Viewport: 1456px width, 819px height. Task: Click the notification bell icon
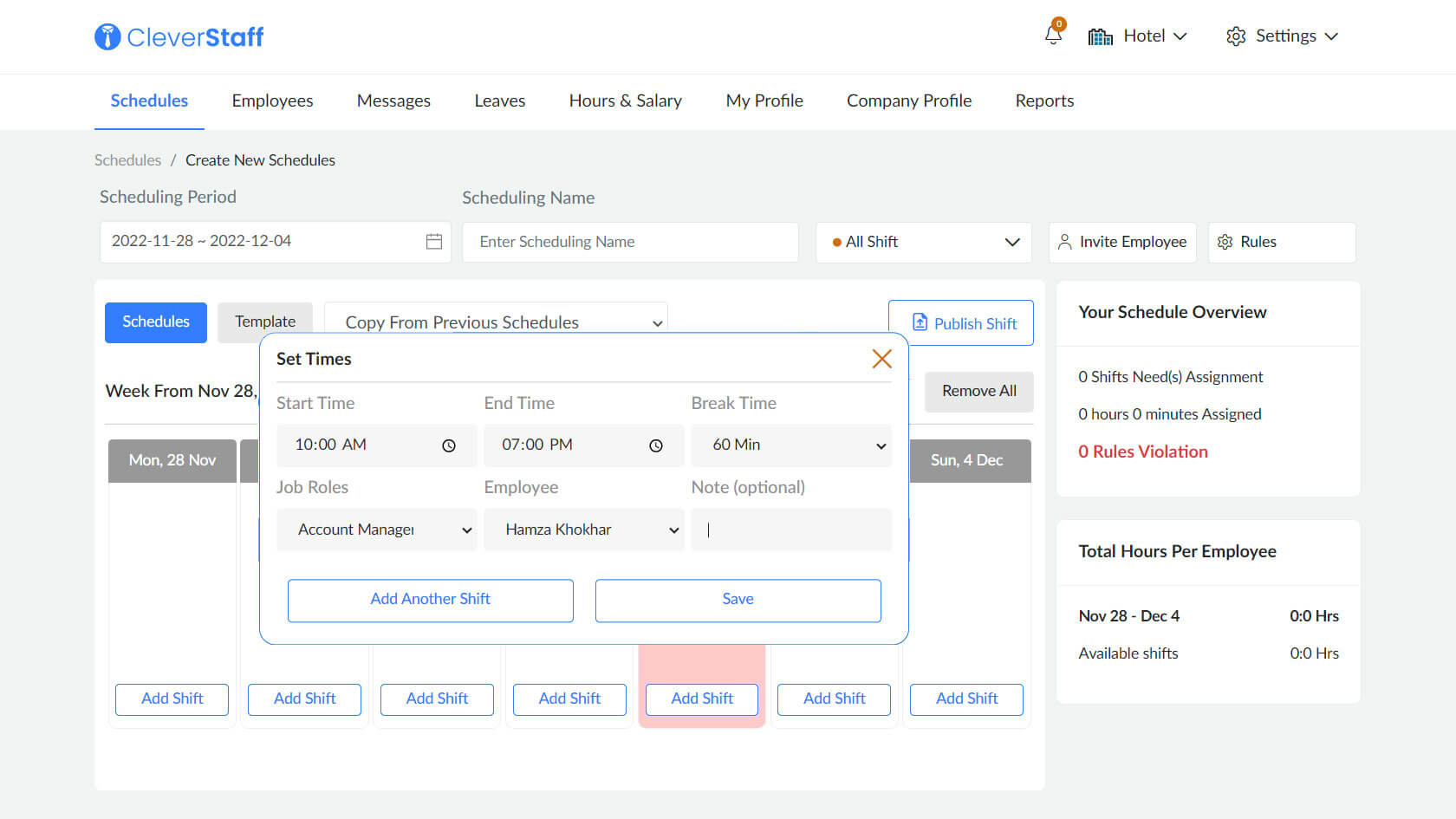1053,36
